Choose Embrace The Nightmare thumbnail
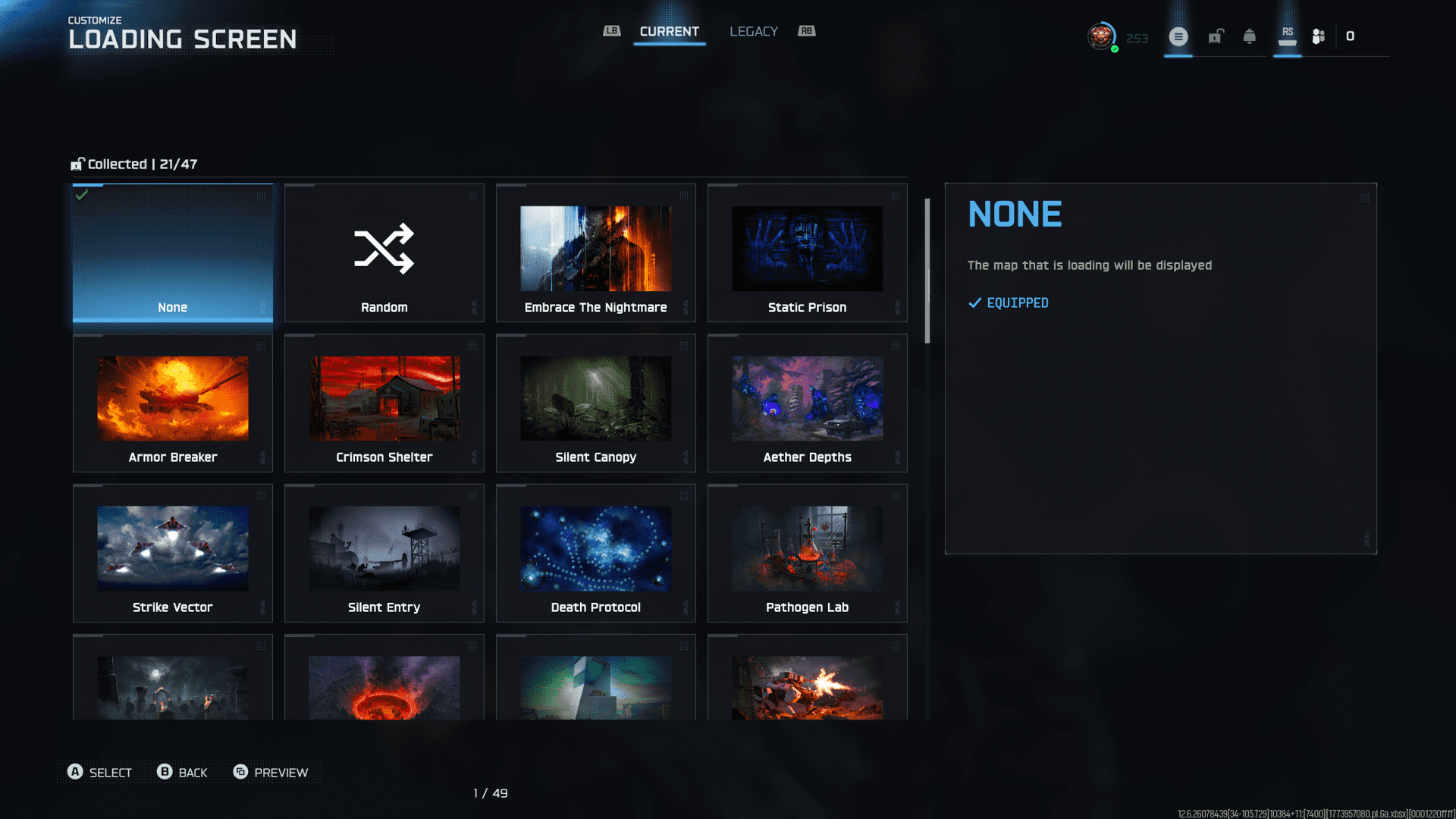Viewport: 1456px width, 819px height. [595, 249]
